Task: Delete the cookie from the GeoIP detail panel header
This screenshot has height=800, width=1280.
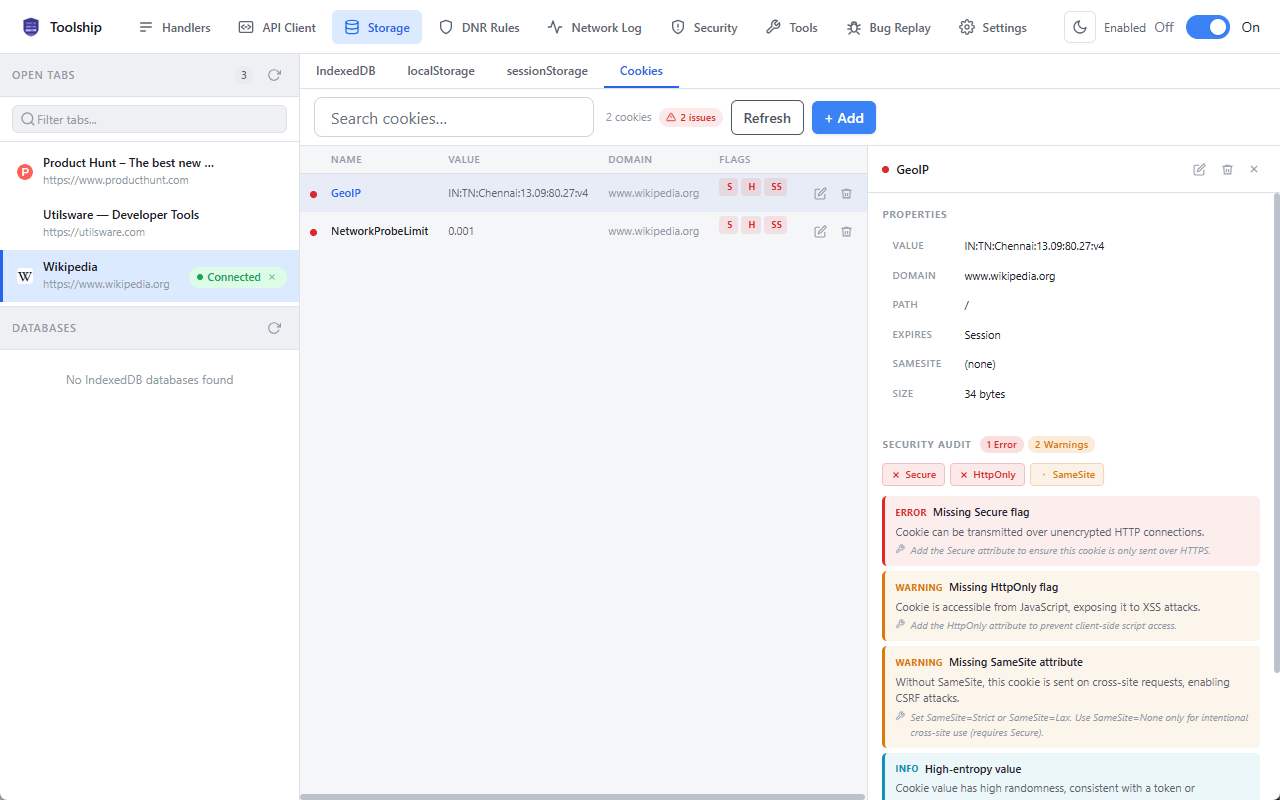Action: pyautogui.click(x=1227, y=170)
